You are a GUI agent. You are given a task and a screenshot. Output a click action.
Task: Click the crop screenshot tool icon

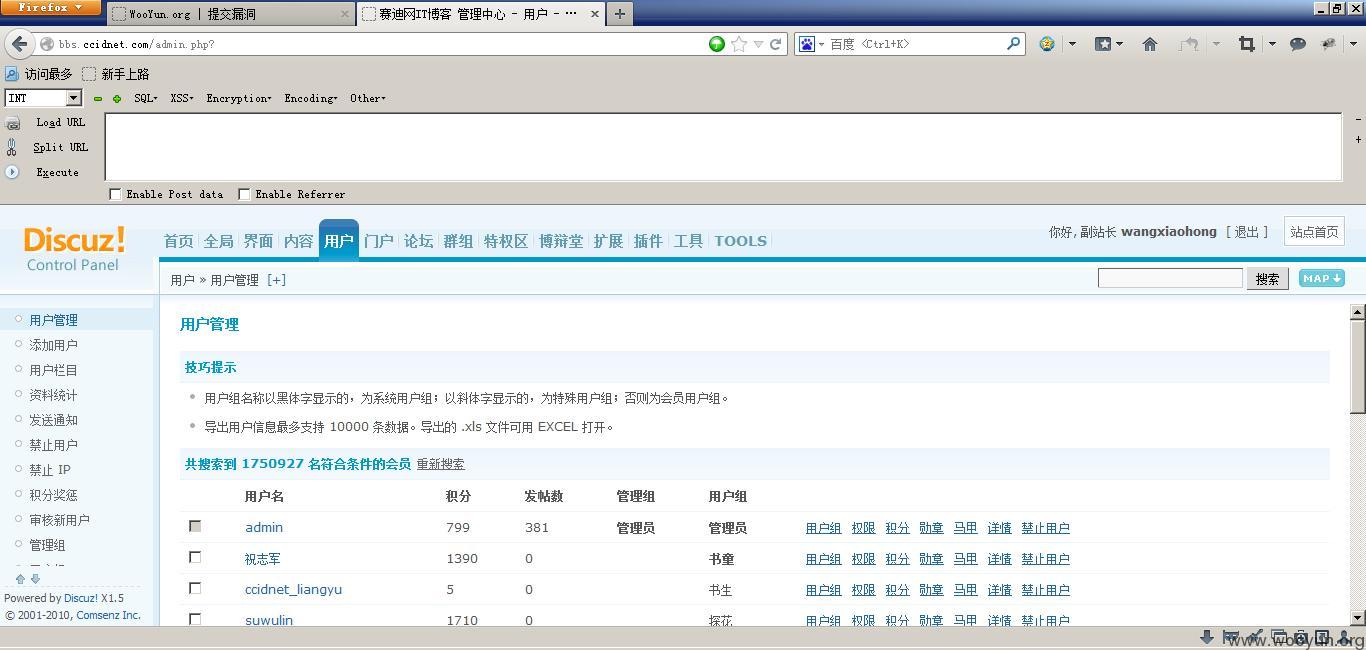pos(1246,44)
